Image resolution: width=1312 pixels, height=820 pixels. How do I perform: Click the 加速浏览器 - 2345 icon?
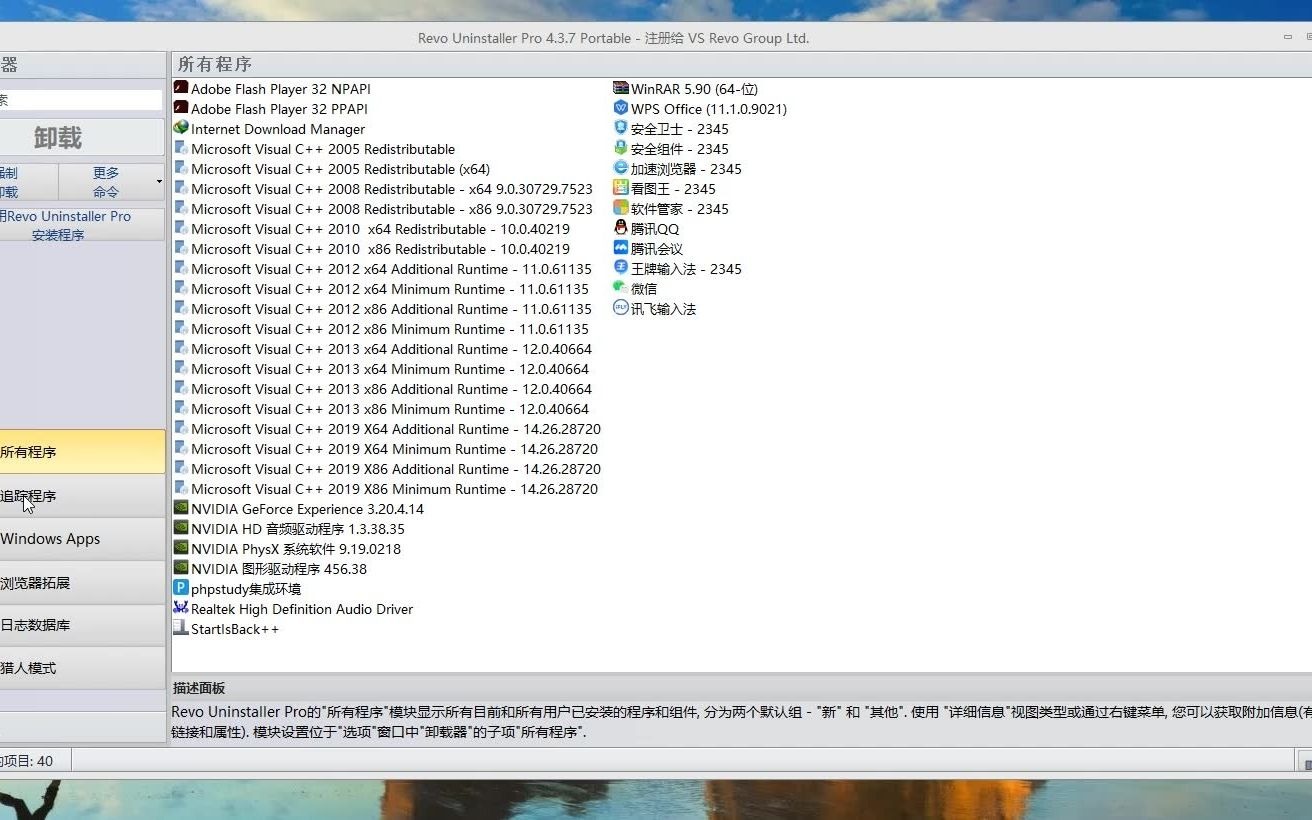pyautogui.click(x=621, y=168)
